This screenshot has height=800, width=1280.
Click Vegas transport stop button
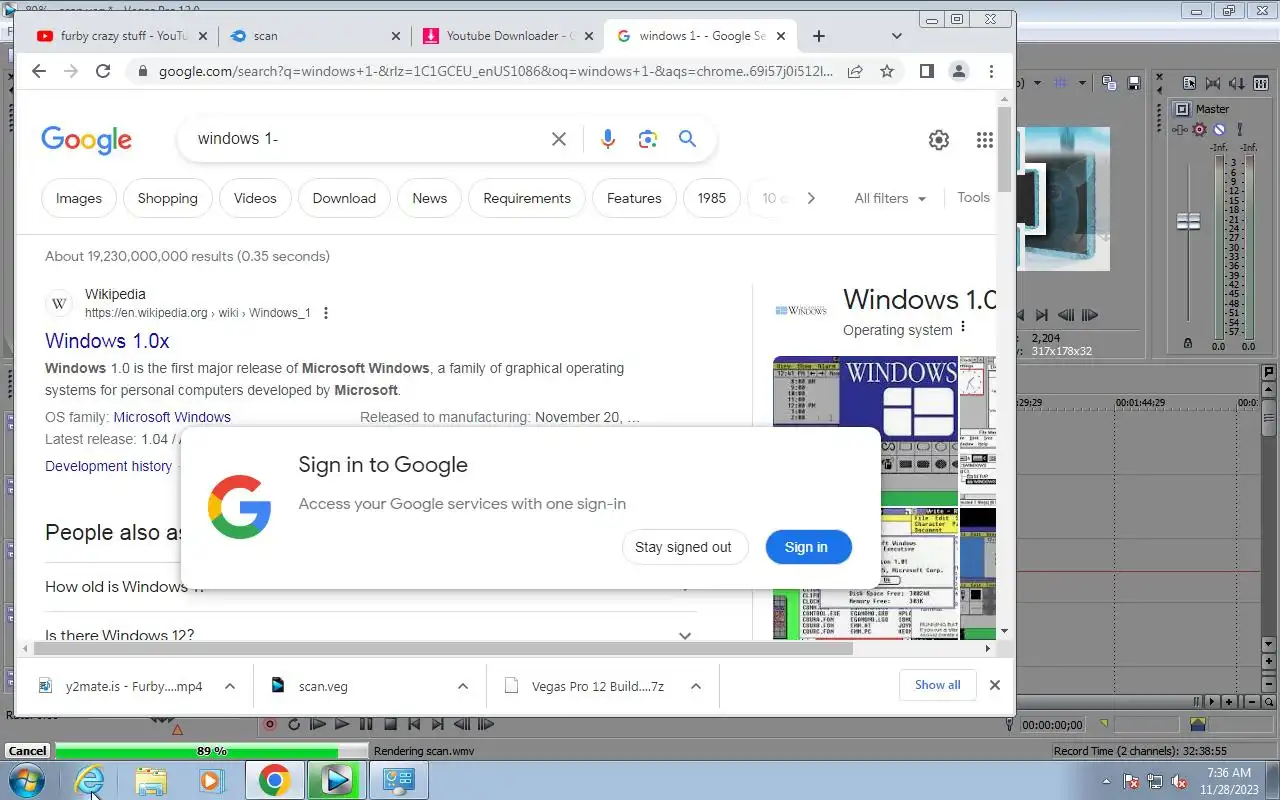[390, 724]
